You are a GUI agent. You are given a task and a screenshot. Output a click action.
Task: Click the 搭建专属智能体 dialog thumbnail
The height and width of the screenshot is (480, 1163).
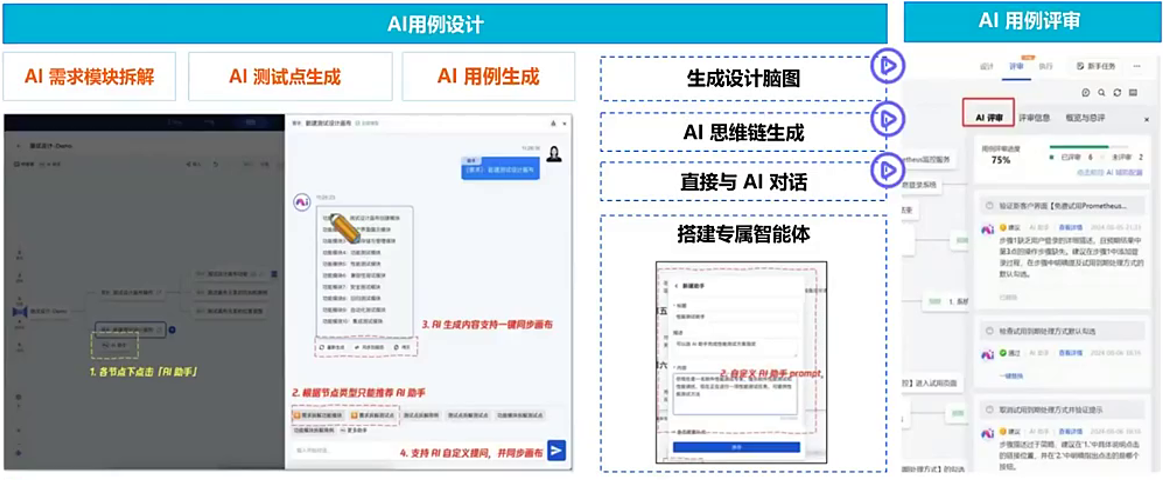tap(741, 362)
